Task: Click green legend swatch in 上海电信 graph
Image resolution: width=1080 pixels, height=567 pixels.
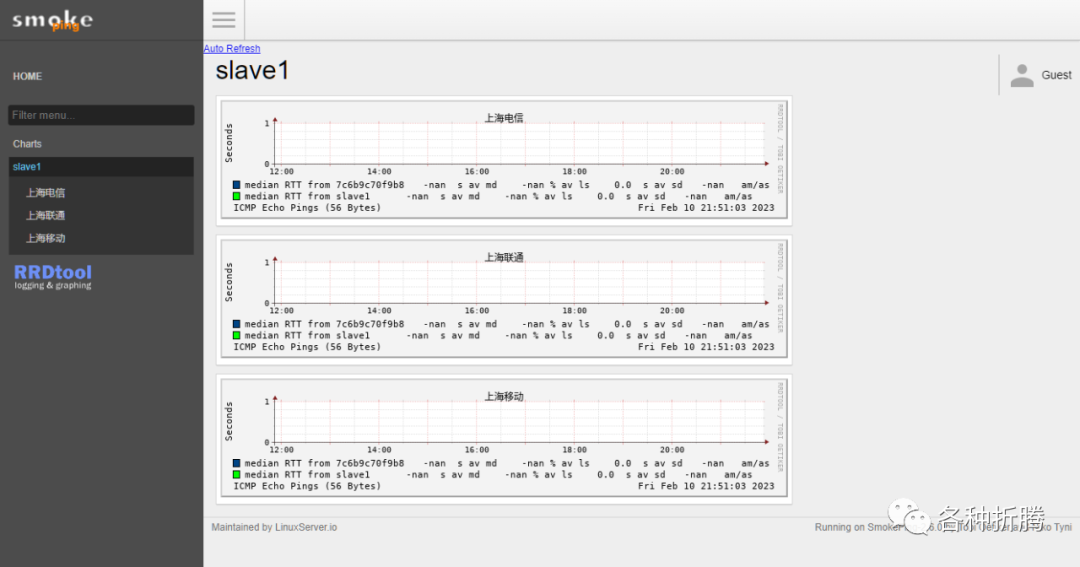Action: pos(236,196)
